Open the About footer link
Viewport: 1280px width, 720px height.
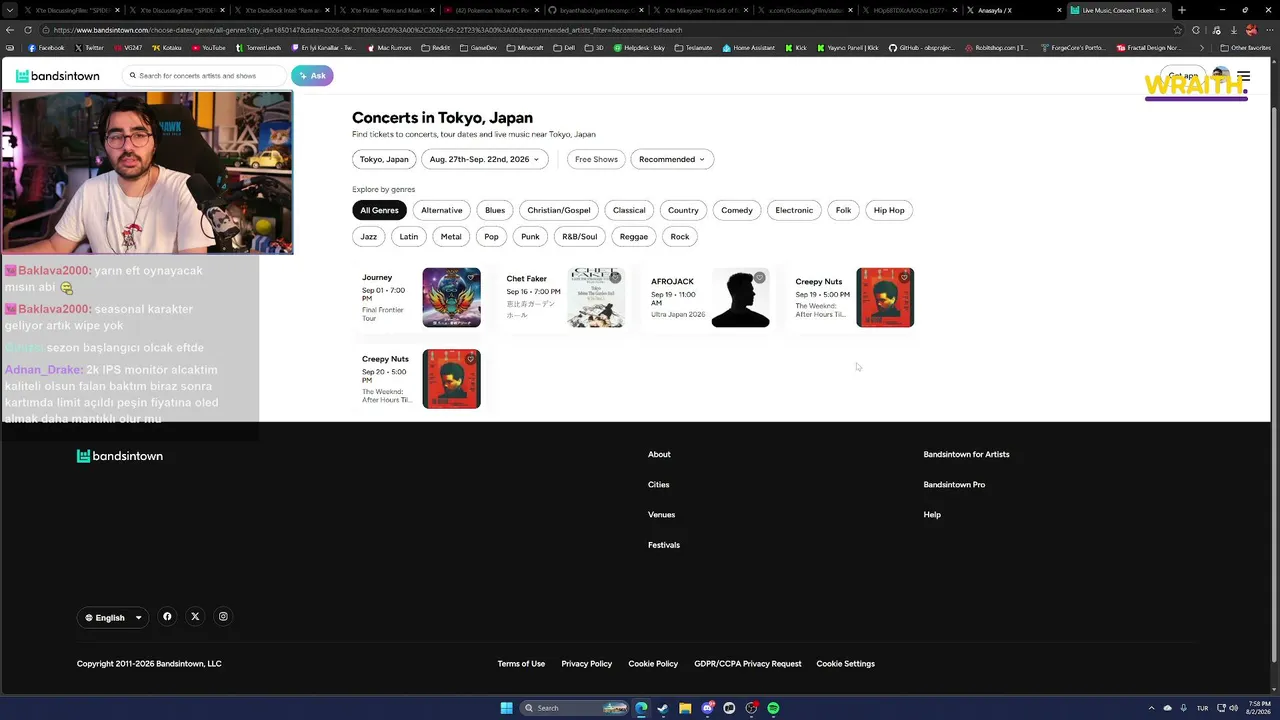659,455
